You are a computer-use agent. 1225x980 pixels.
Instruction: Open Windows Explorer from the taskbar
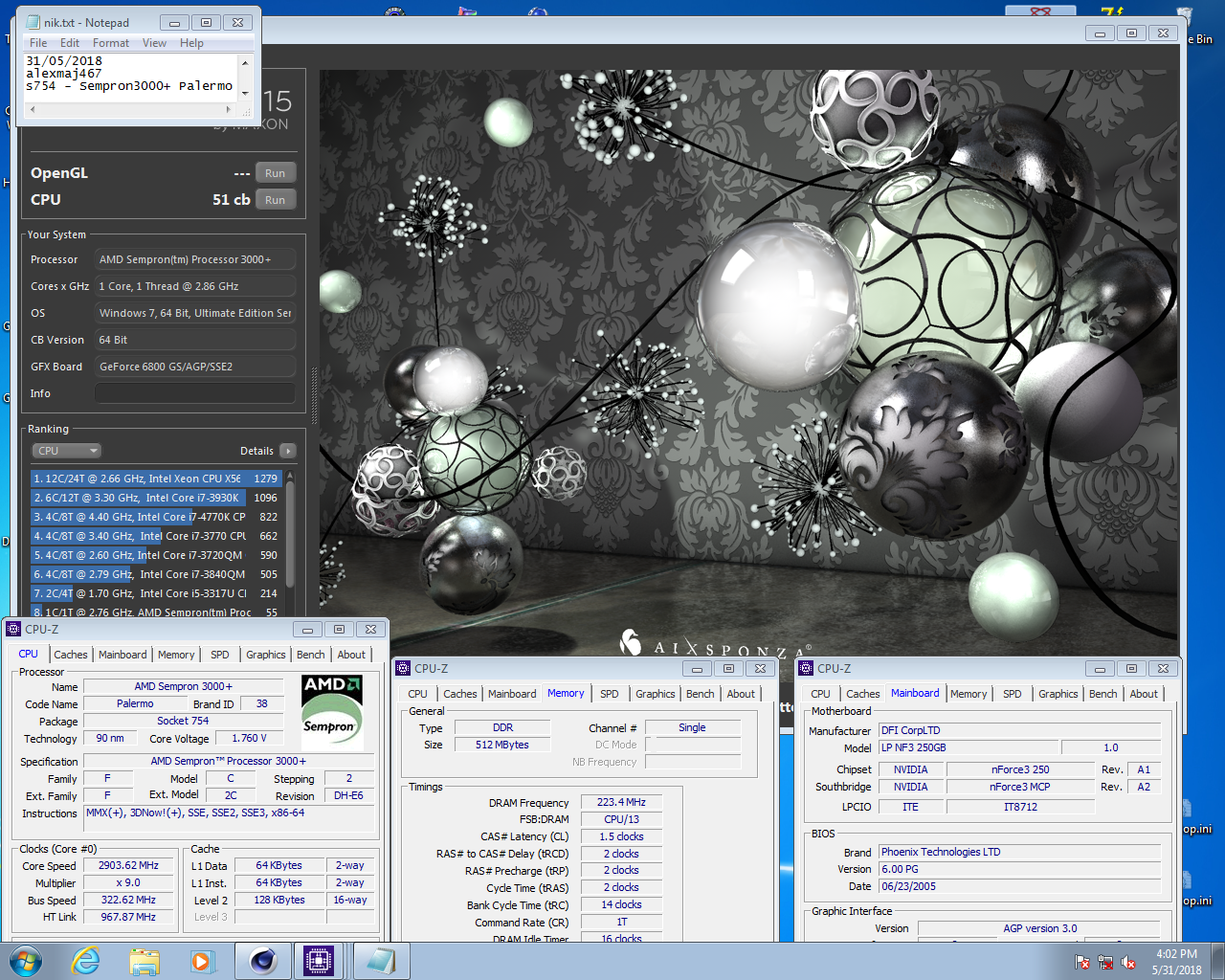(145, 961)
